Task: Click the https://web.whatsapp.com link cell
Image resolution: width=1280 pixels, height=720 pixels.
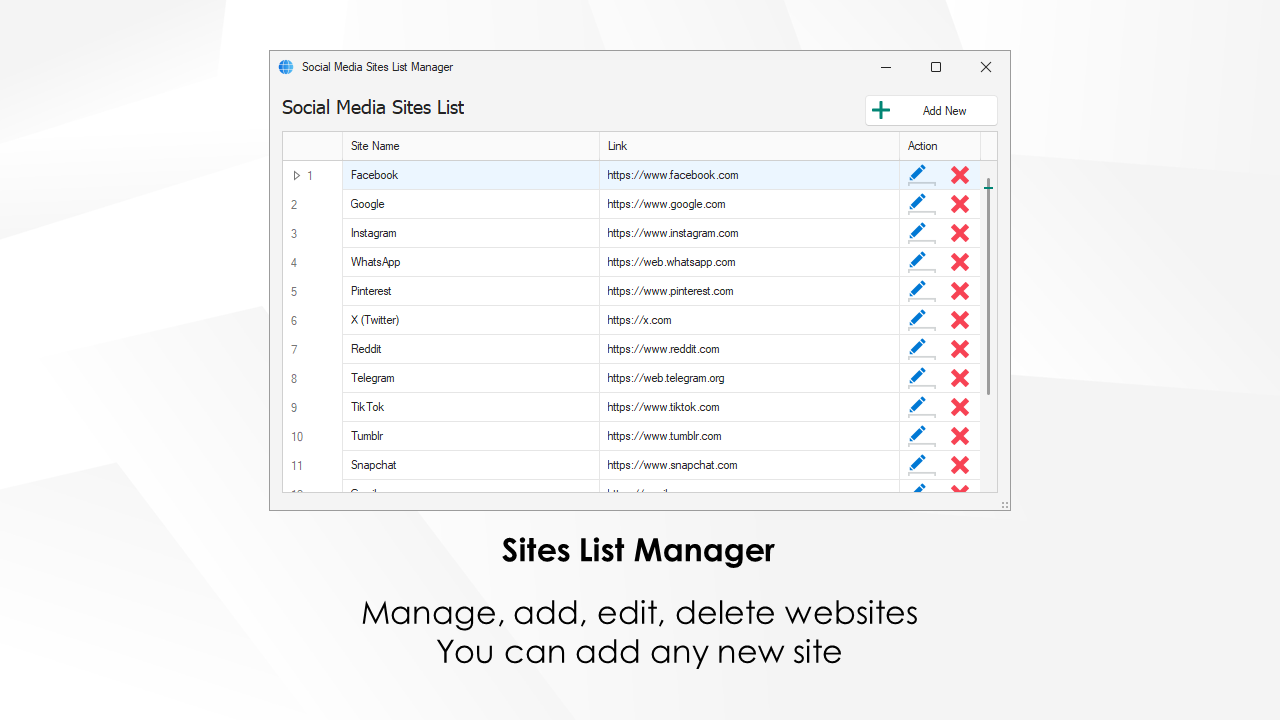Action: pyautogui.click(x=750, y=262)
